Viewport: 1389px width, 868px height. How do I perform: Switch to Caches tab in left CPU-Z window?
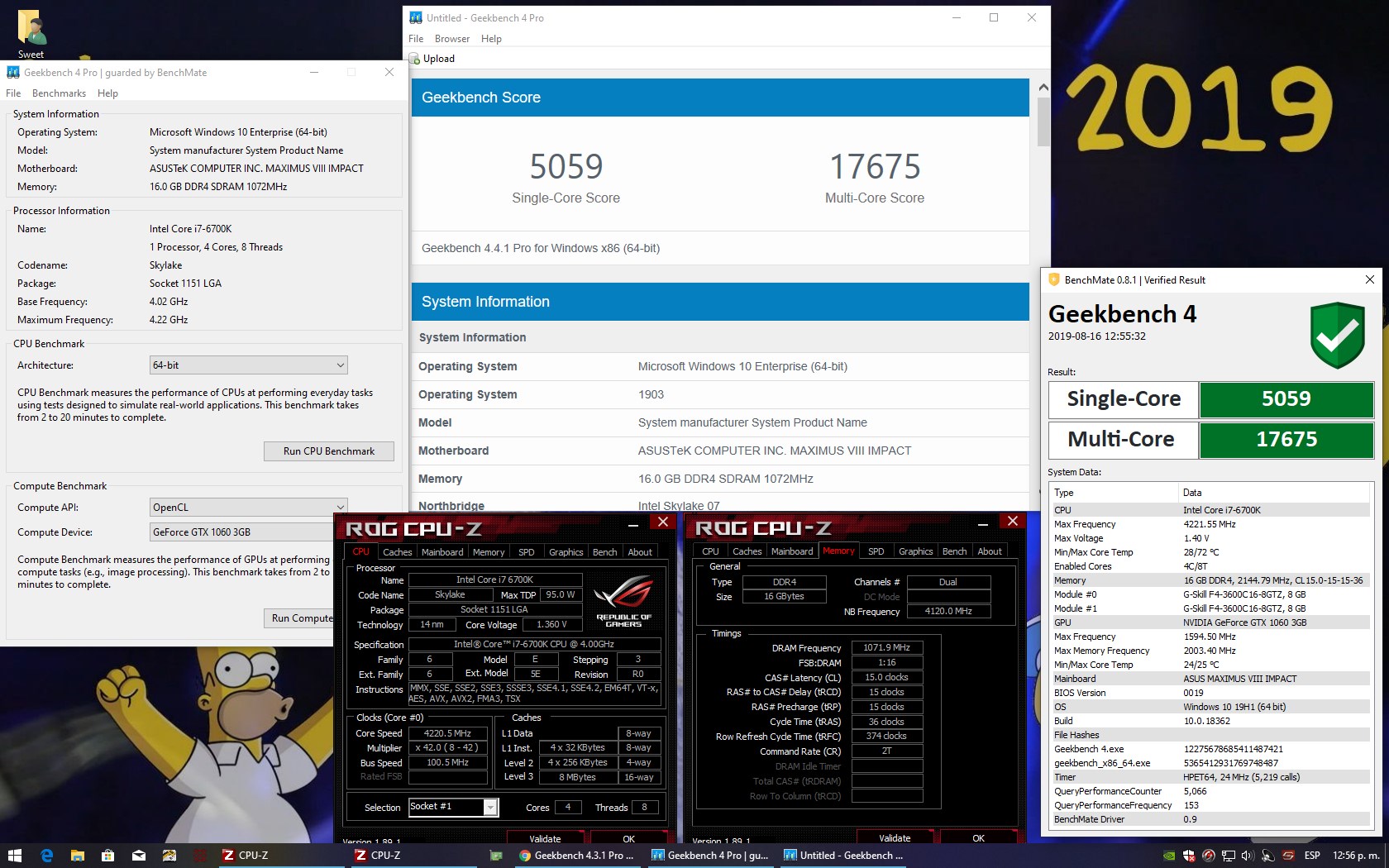point(397,552)
